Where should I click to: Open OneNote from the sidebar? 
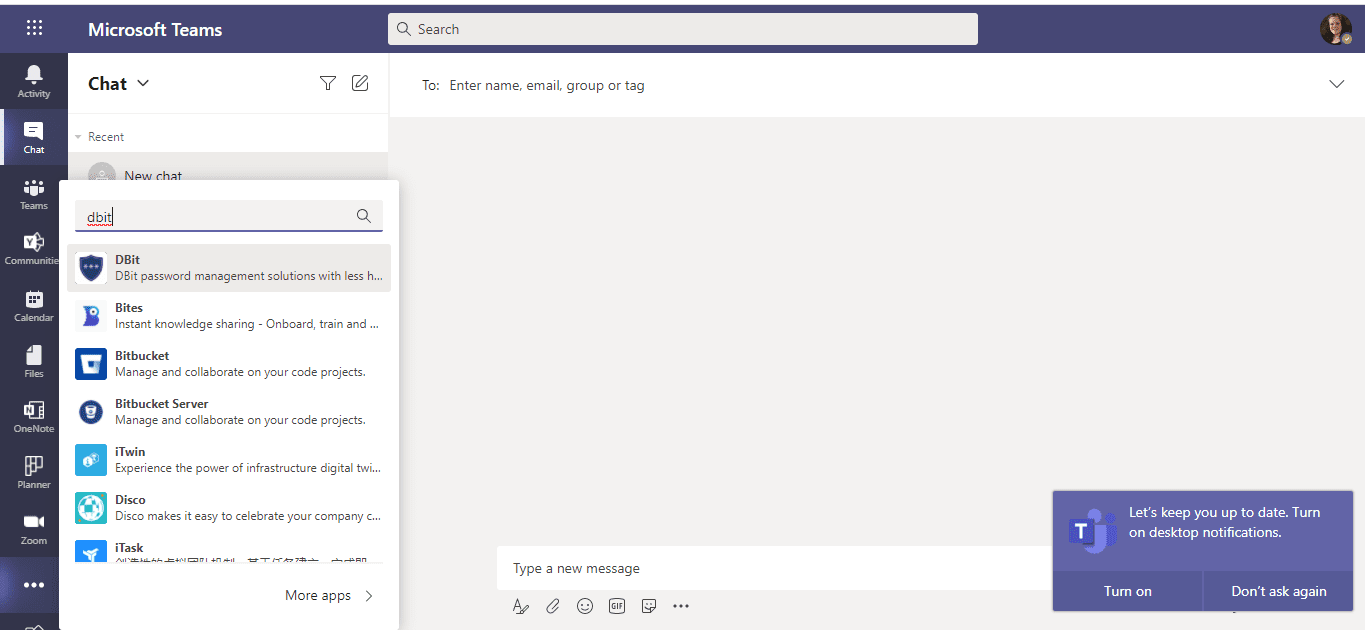33,415
